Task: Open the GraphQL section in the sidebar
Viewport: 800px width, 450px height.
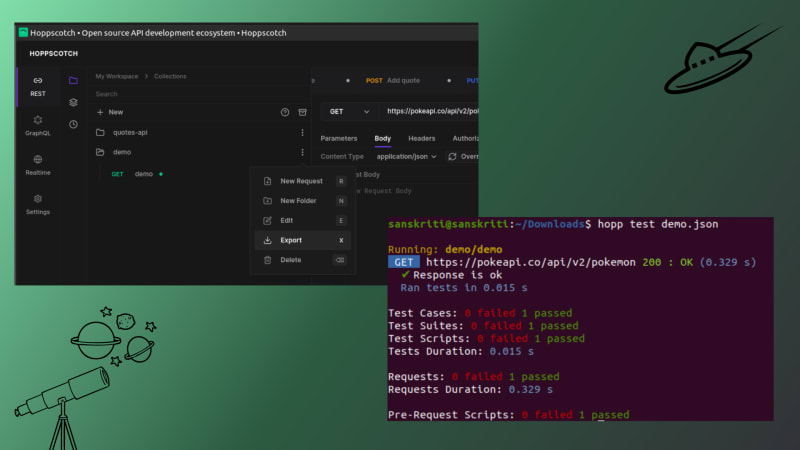Action: [38, 126]
